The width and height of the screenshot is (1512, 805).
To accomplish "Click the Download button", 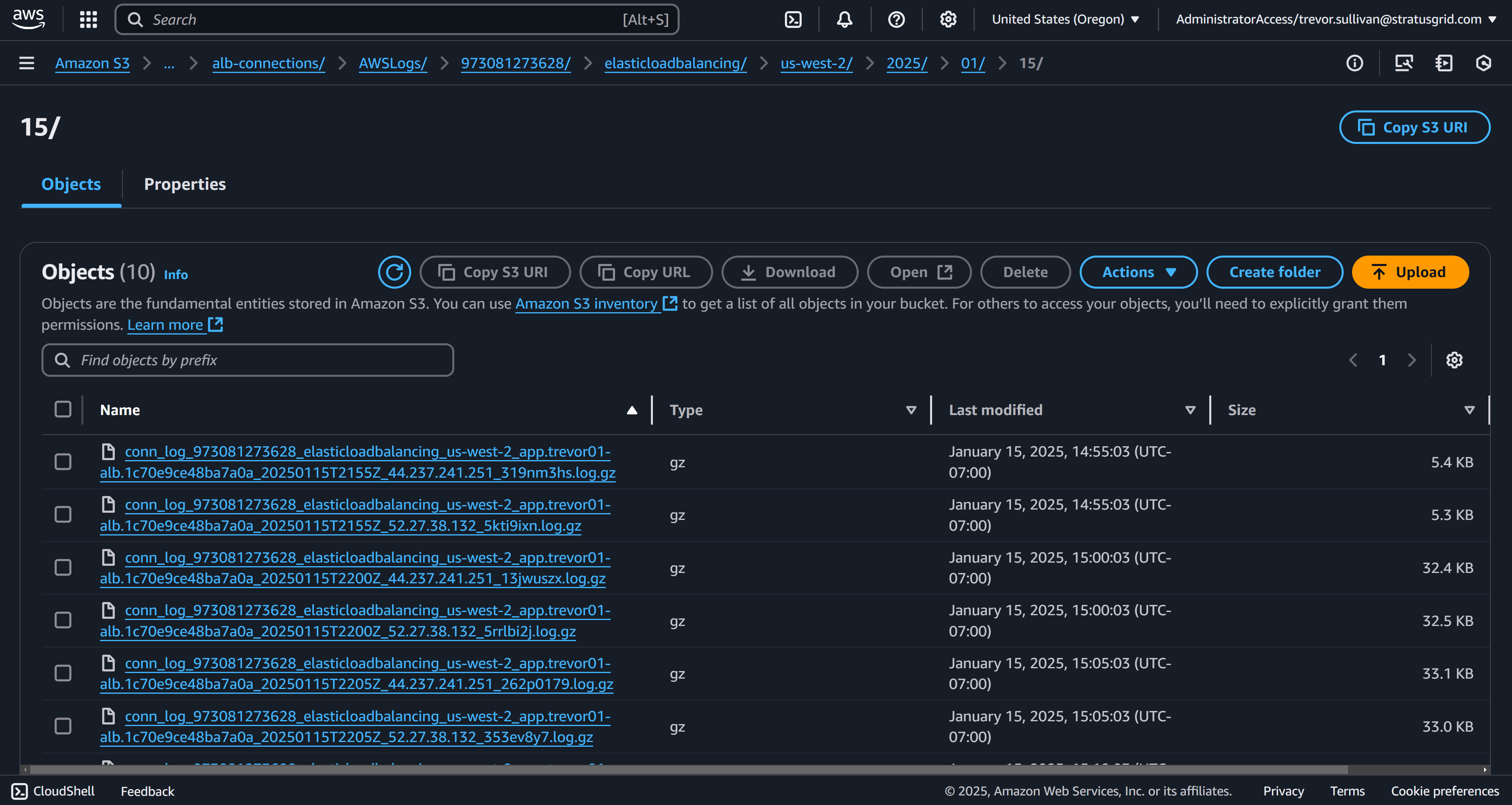I will click(x=789, y=272).
